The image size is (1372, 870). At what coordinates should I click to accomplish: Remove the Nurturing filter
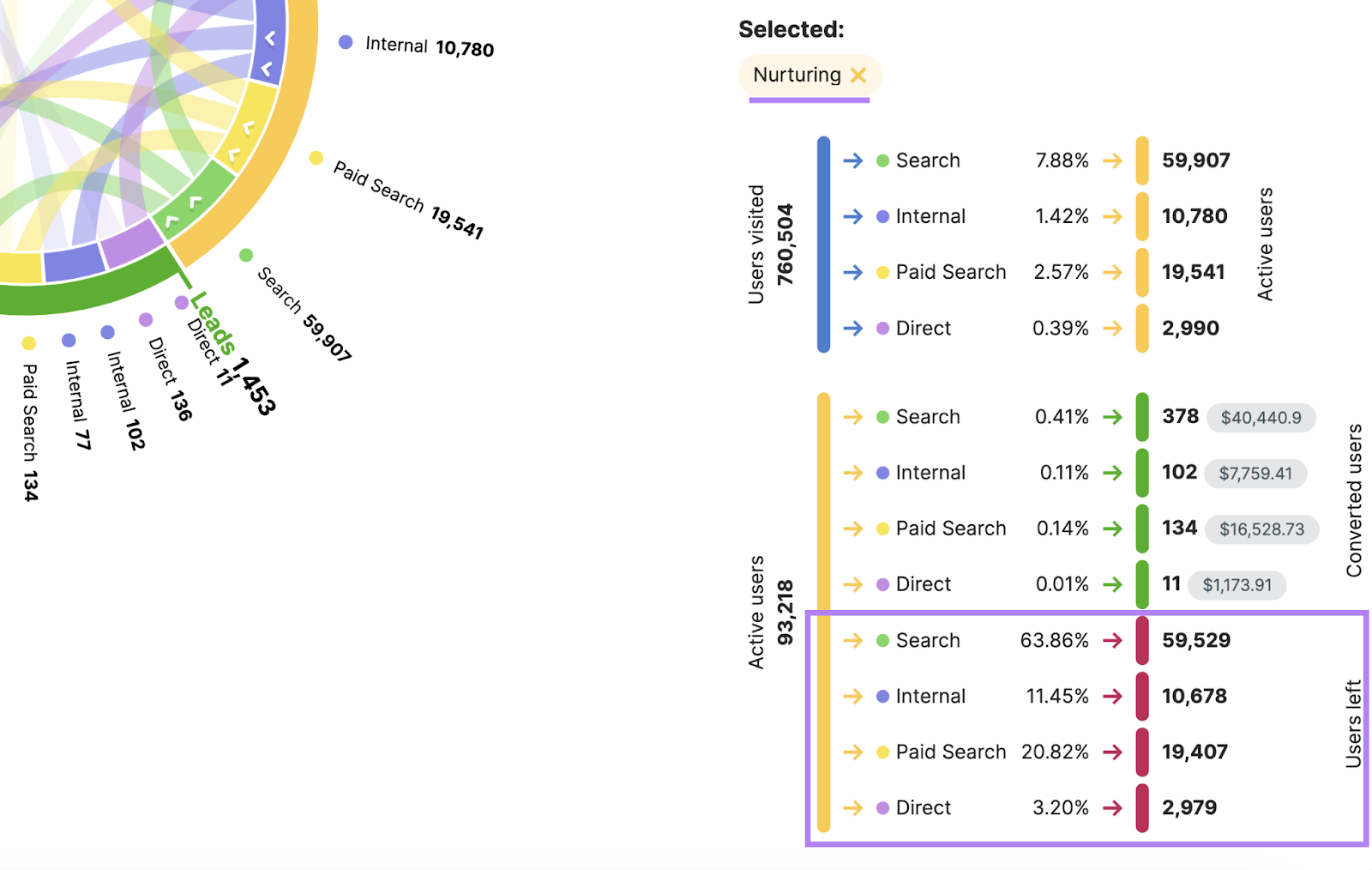click(858, 76)
